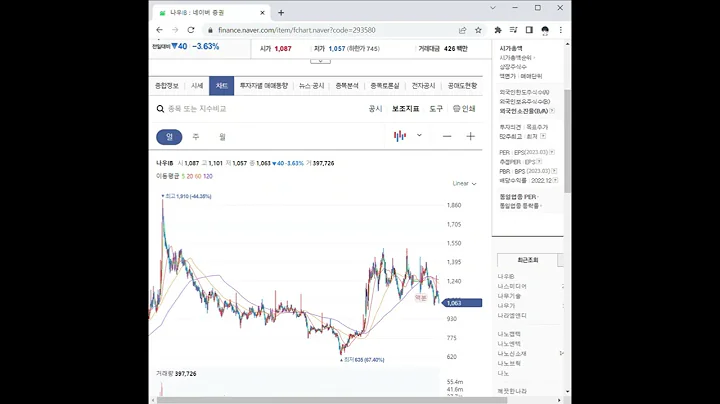Open the 도구 tools menu
The image size is (720, 404).
tap(436, 109)
